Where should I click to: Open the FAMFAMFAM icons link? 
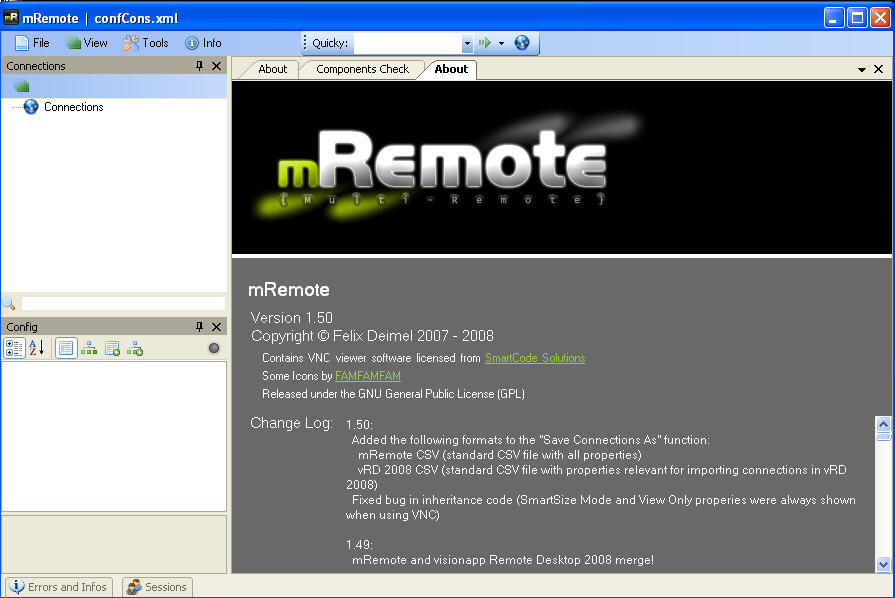pos(367,376)
